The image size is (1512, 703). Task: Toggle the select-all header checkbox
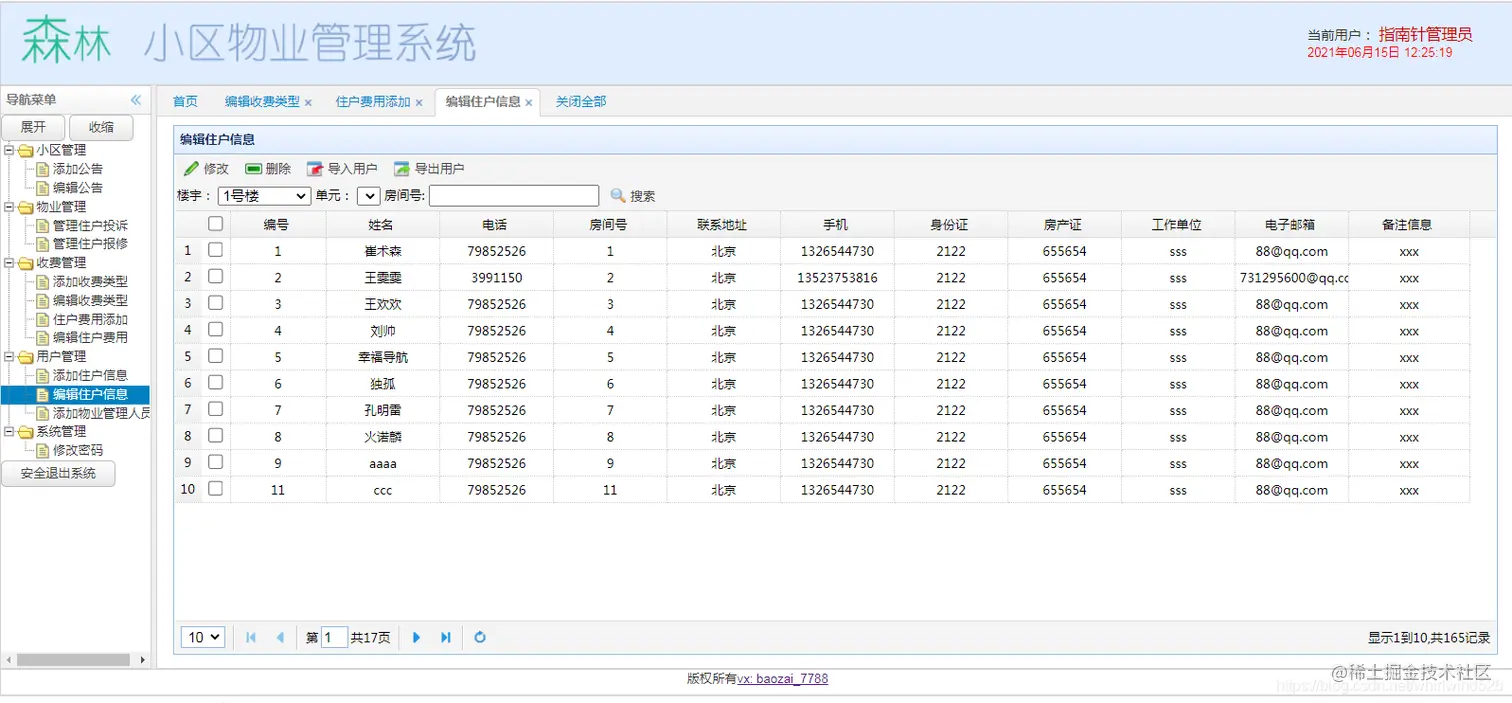(215, 224)
